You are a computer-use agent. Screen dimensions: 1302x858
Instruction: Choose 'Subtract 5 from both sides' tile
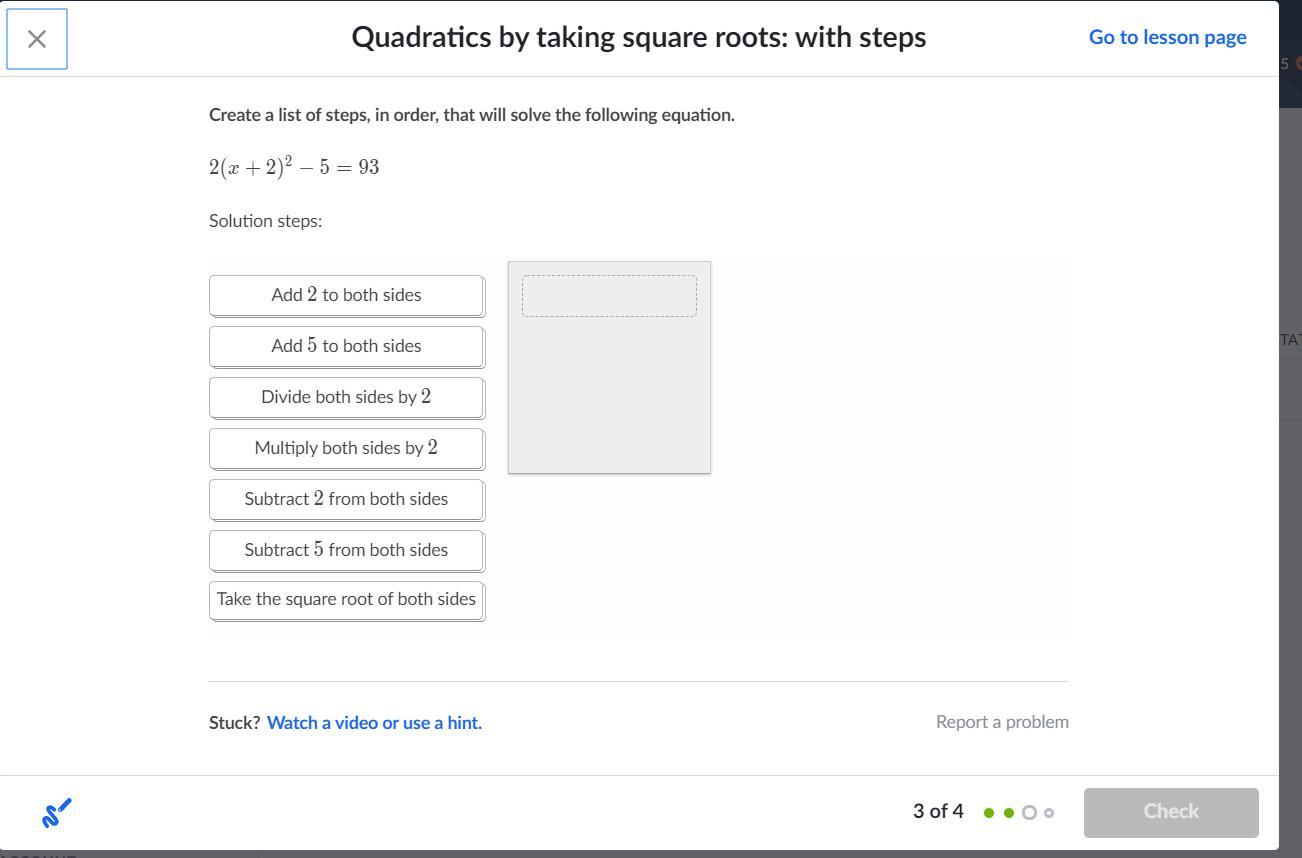[346, 550]
